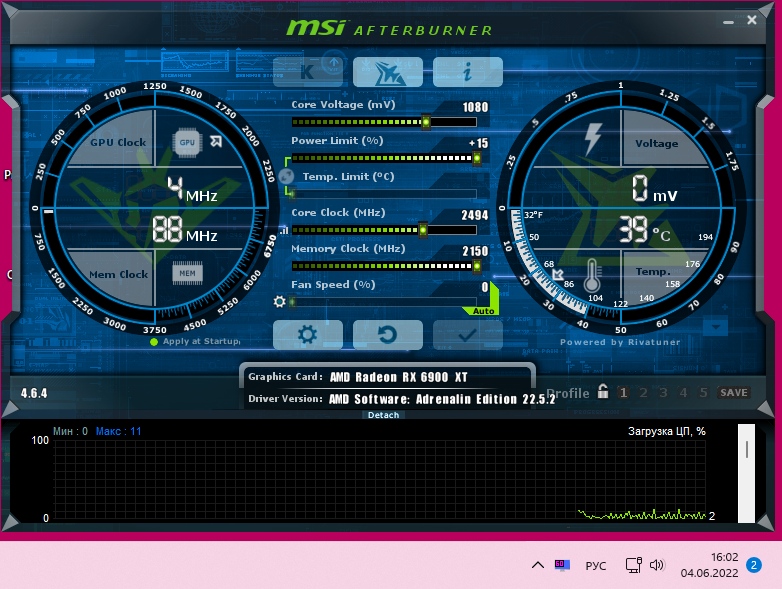Adjust the Core Voltage slider handle
This screenshot has height=589, width=782.
click(425, 122)
